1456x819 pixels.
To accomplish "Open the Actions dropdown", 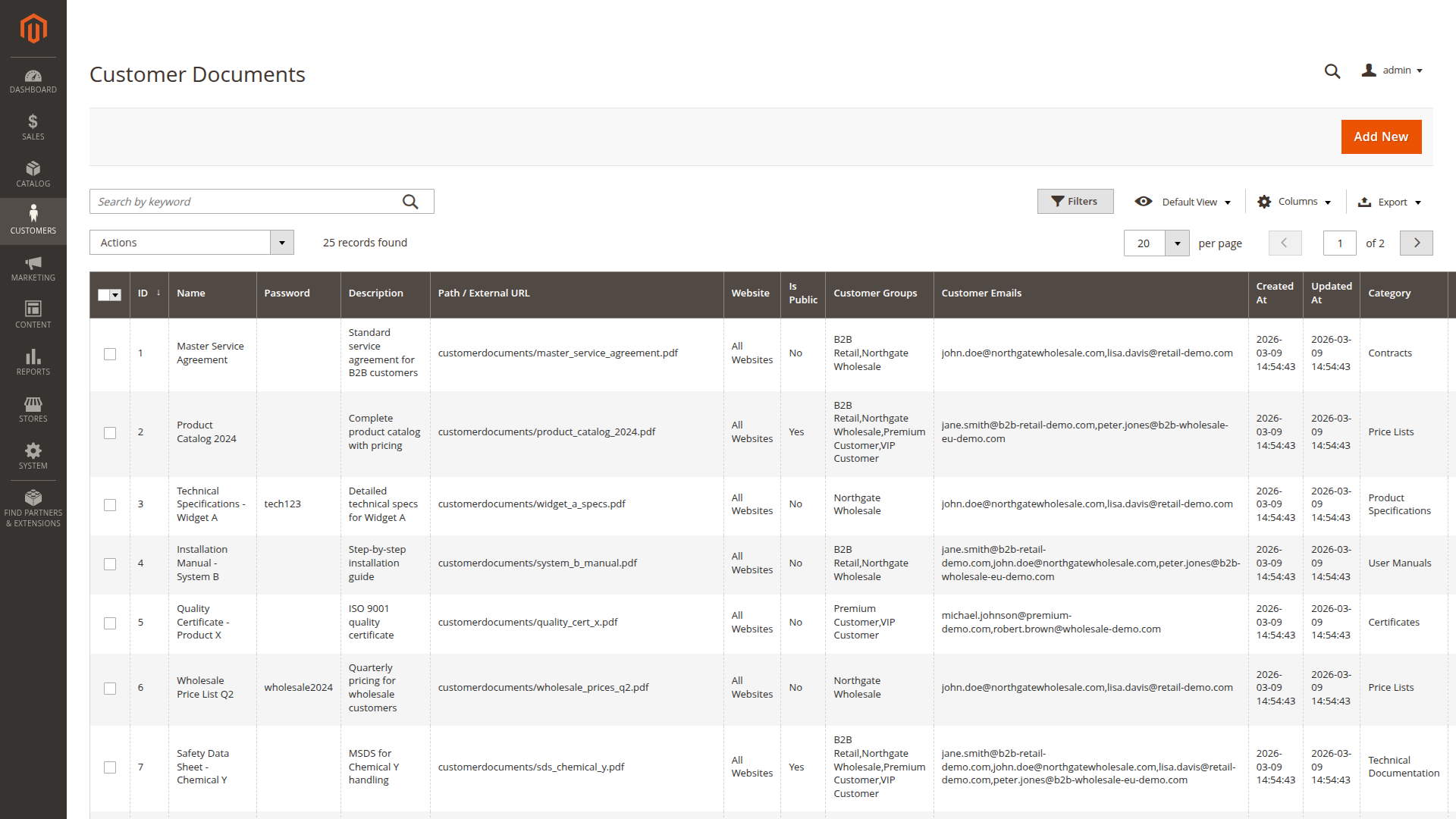I will (192, 243).
